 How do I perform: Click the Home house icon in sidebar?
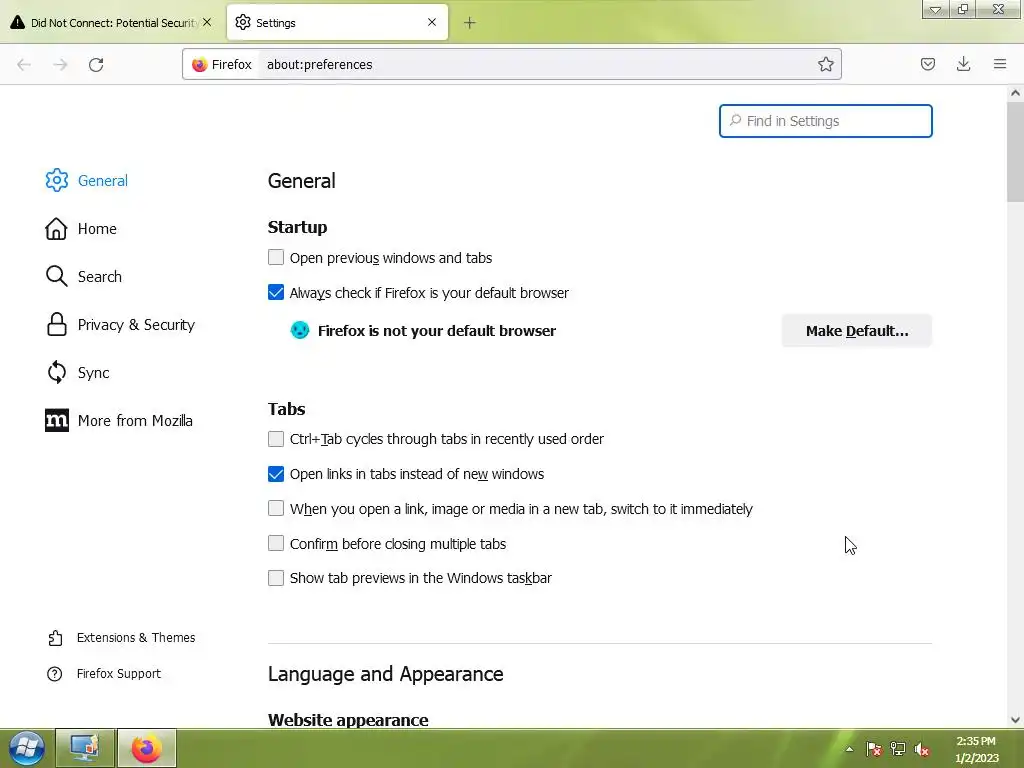coord(56,229)
